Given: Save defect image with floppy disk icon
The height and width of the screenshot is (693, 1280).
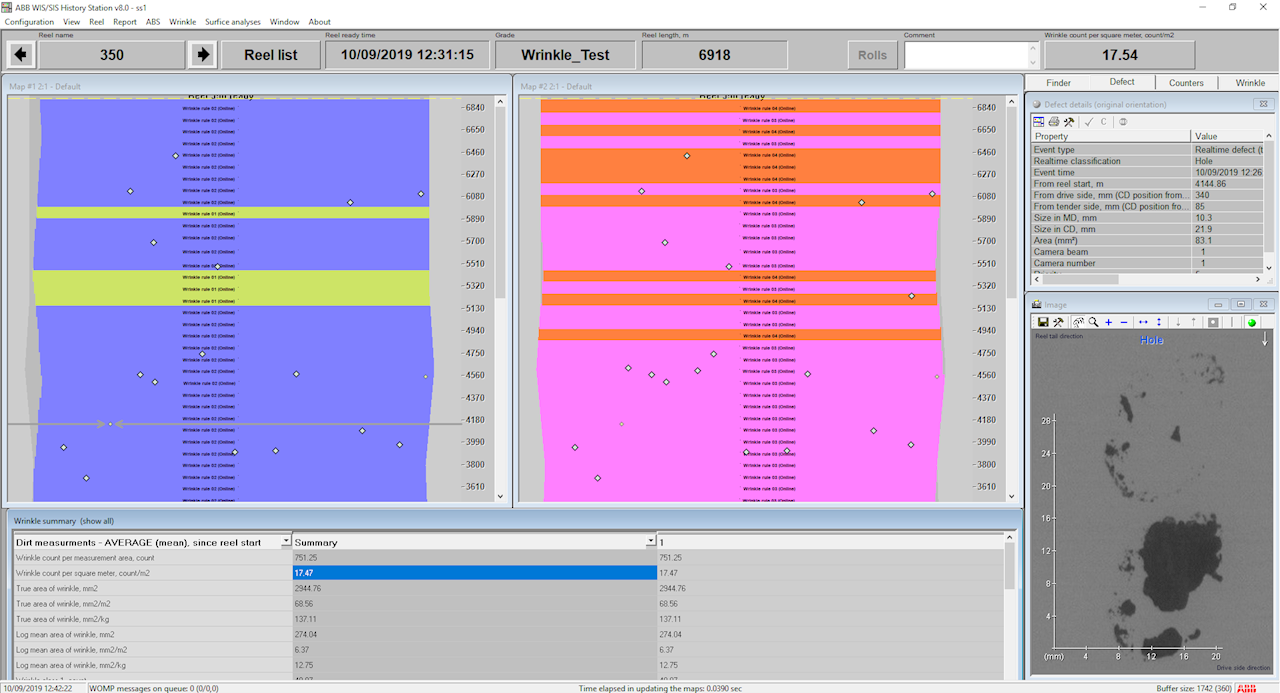Looking at the screenshot, I should point(1043,322).
